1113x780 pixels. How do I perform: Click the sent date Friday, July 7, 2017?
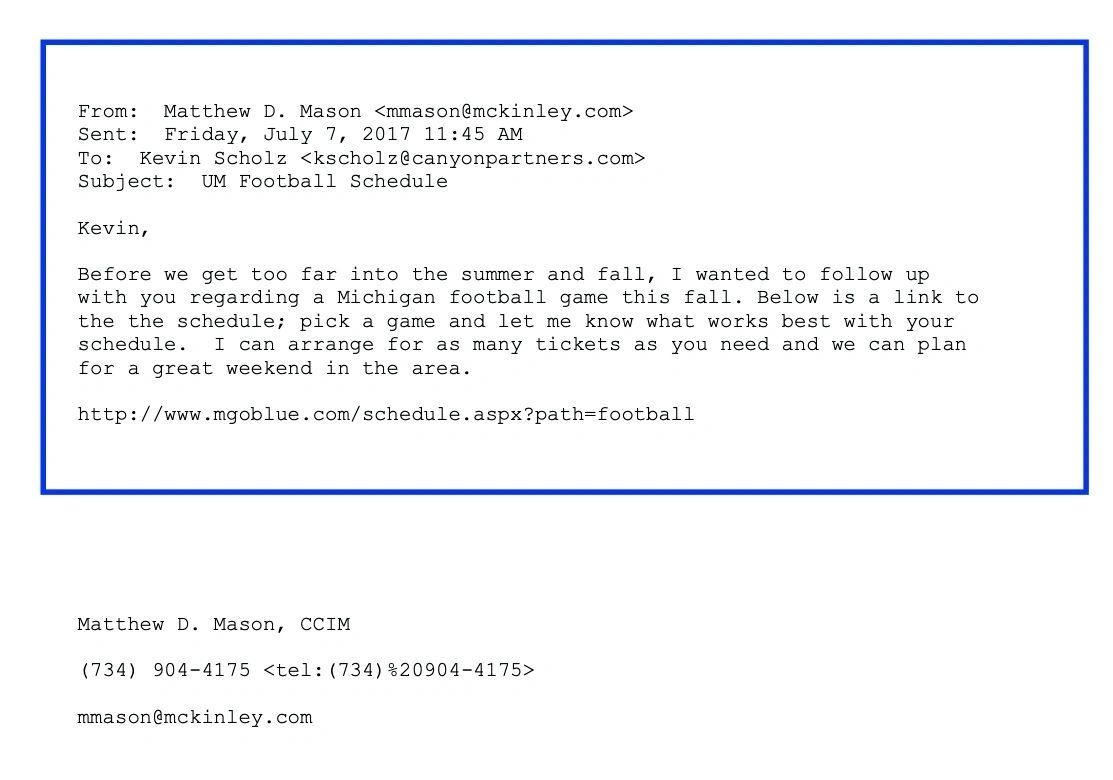(x=287, y=134)
